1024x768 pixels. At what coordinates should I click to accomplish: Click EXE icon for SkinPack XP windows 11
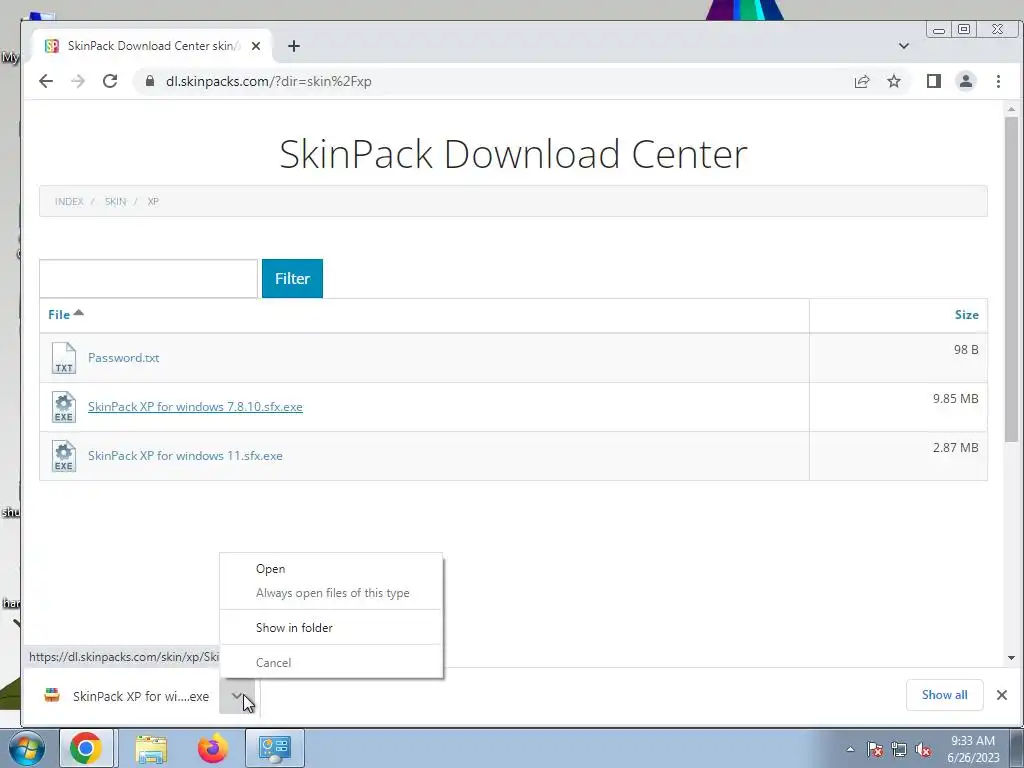click(x=63, y=456)
